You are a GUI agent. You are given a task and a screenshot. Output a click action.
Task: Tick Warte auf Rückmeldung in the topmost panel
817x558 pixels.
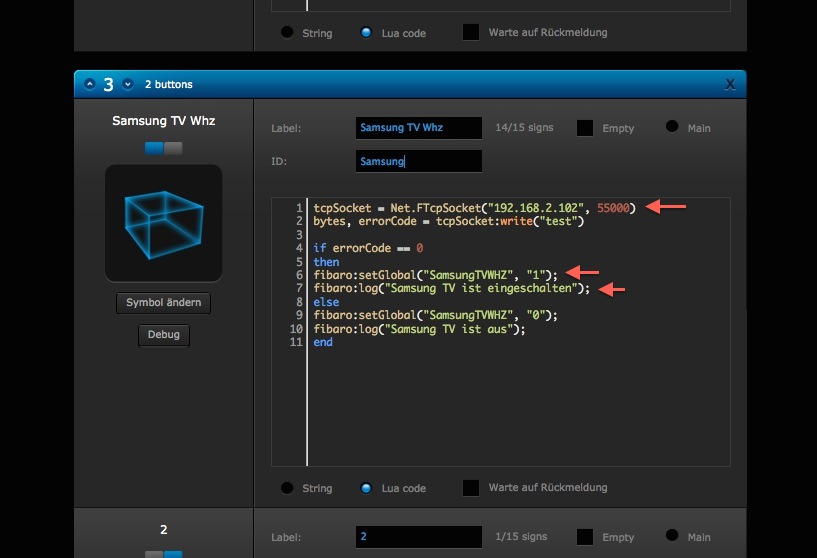tap(471, 32)
